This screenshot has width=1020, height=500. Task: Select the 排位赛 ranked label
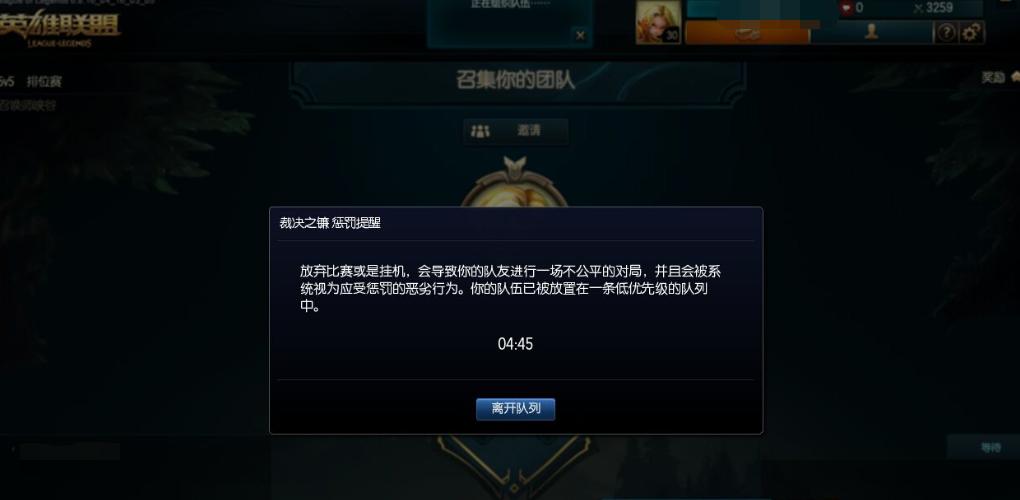[x=44, y=81]
